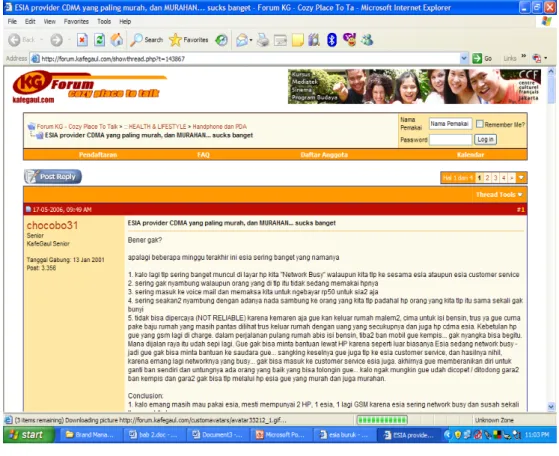Open dropdown arrow next to Back button
Viewport: 559px width, 456px height.
[41, 40]
